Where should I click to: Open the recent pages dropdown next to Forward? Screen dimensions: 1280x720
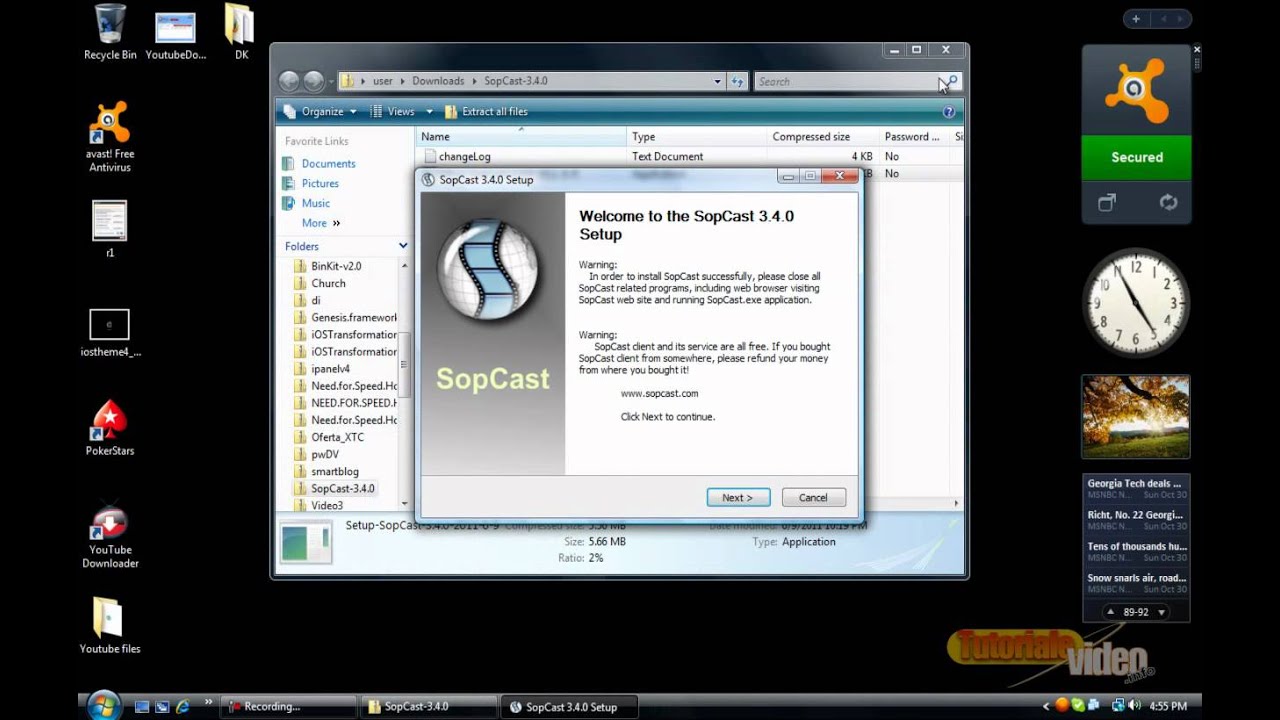point(330,82)
